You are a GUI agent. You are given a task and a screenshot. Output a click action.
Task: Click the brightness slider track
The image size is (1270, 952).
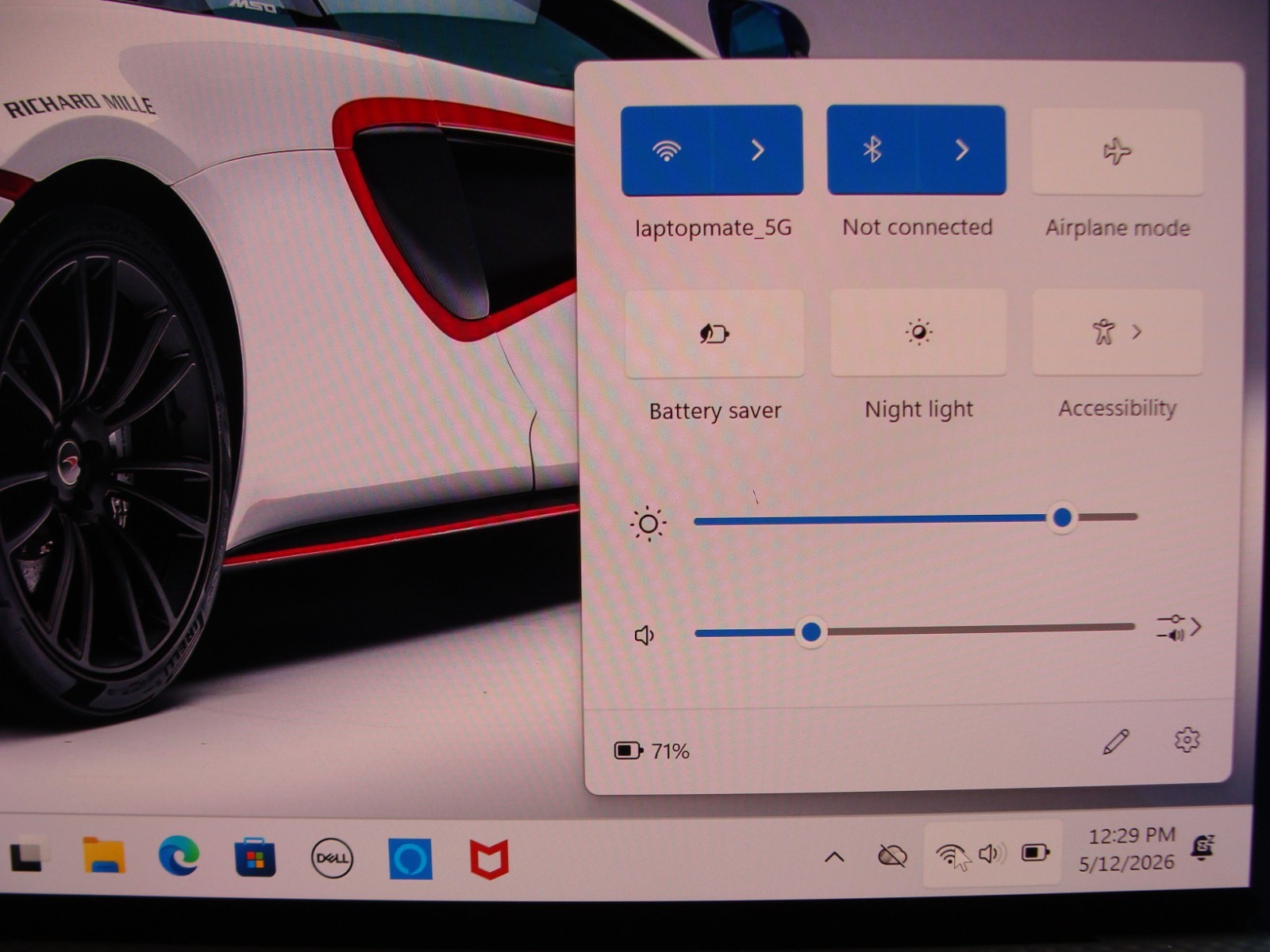915,518
